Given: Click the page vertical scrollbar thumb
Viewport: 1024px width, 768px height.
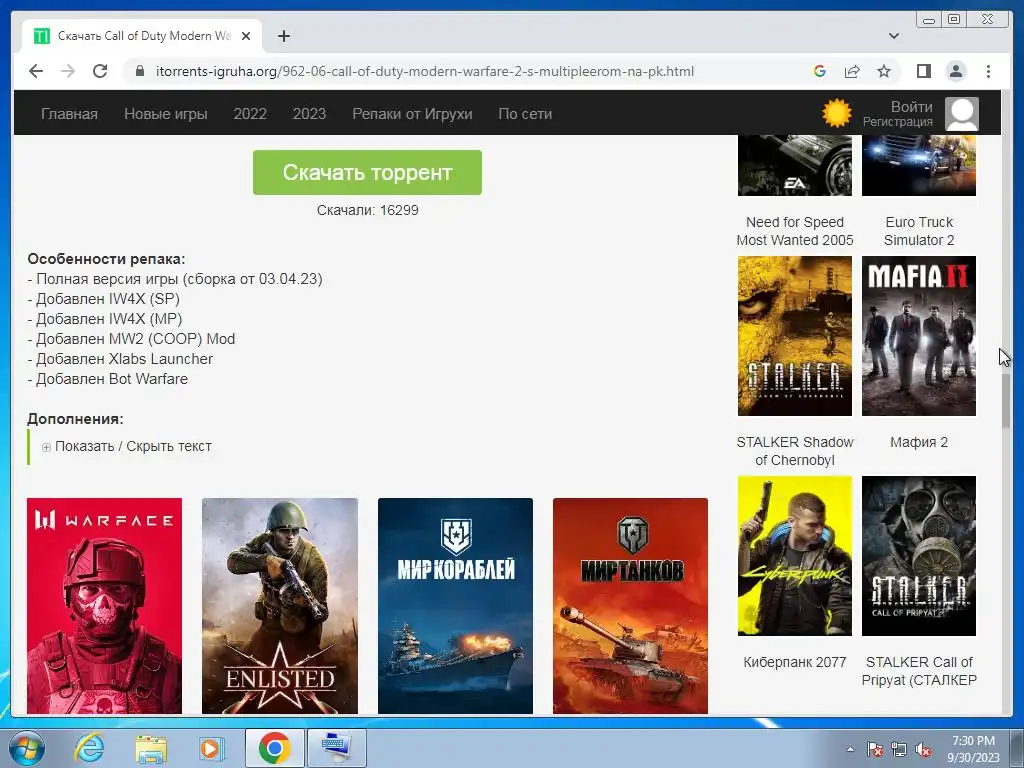Looking at the screenshot, I should pyautogui.click(x=1006, y=402).
